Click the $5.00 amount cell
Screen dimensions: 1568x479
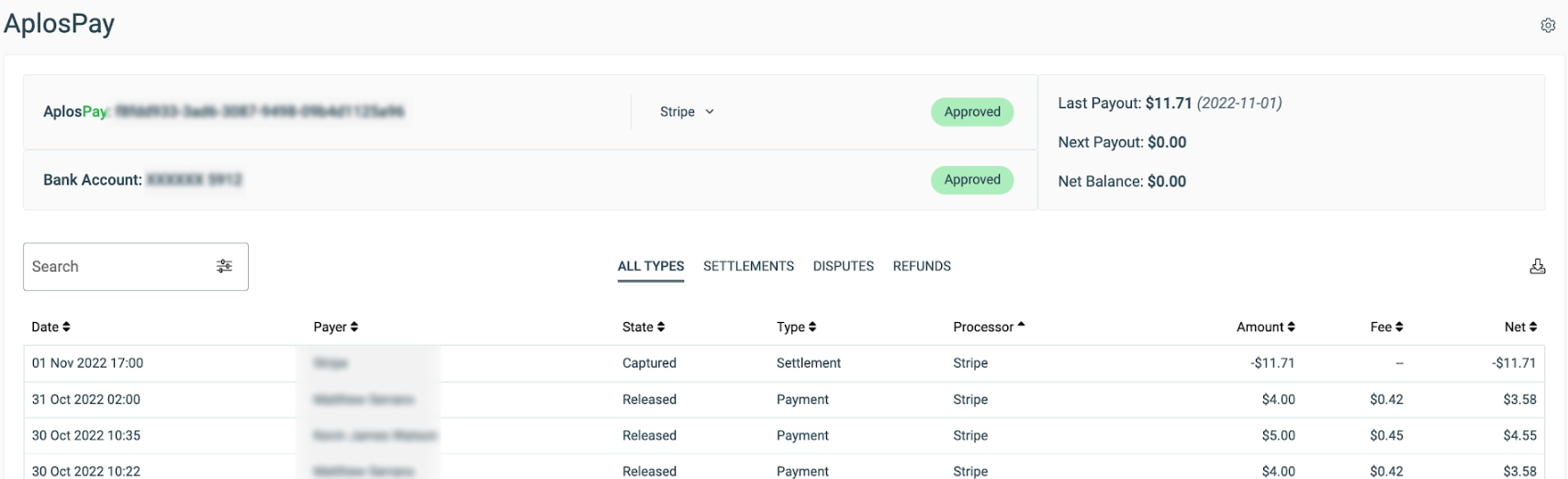point(1279,435)
